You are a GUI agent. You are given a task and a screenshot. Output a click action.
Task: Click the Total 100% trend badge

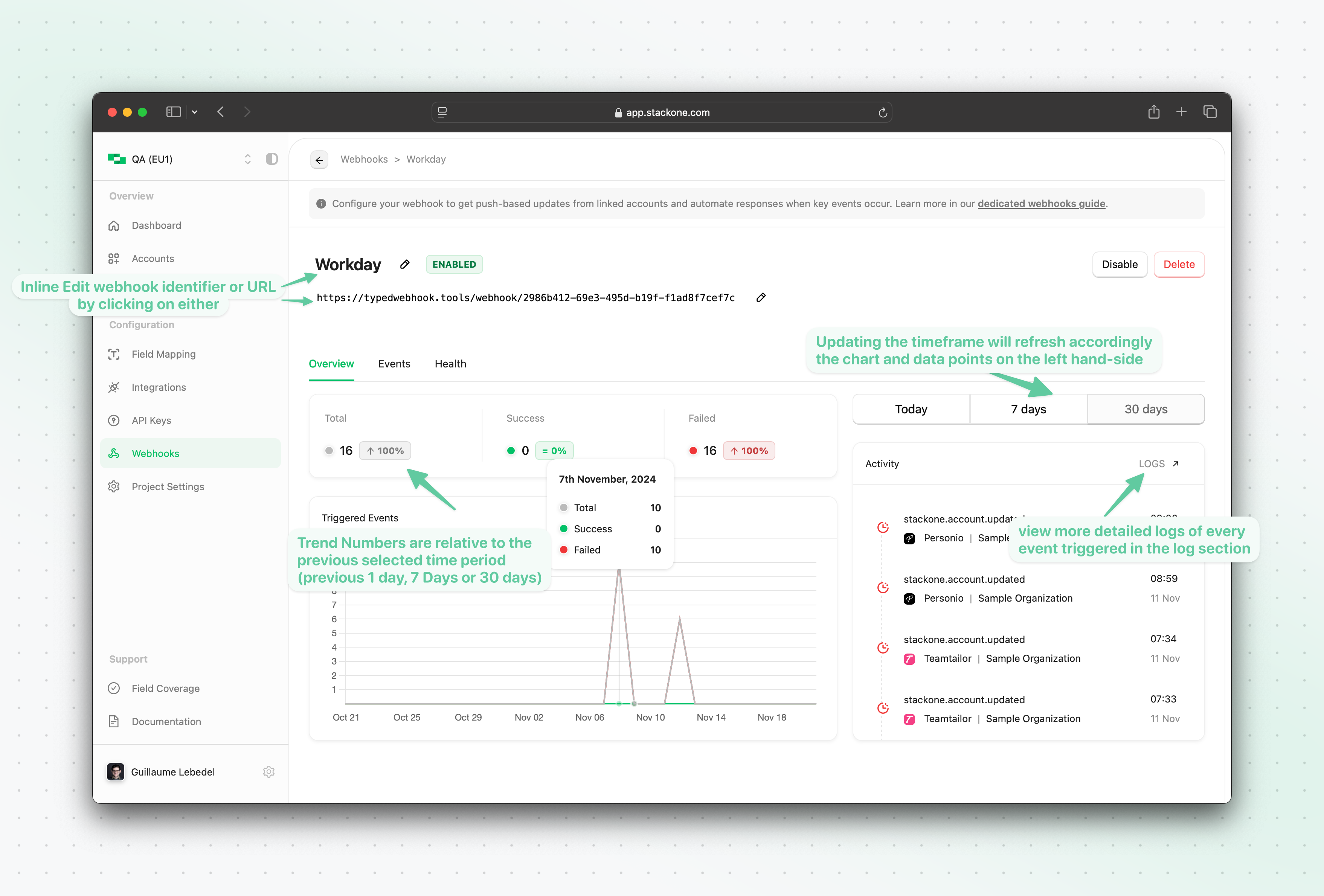[x=385, y=451]
